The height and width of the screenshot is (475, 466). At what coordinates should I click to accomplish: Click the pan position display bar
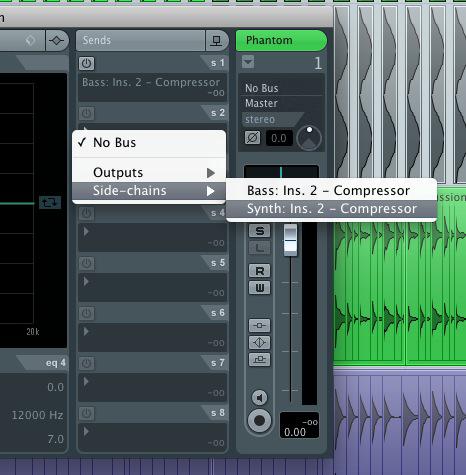coord(281,172)
